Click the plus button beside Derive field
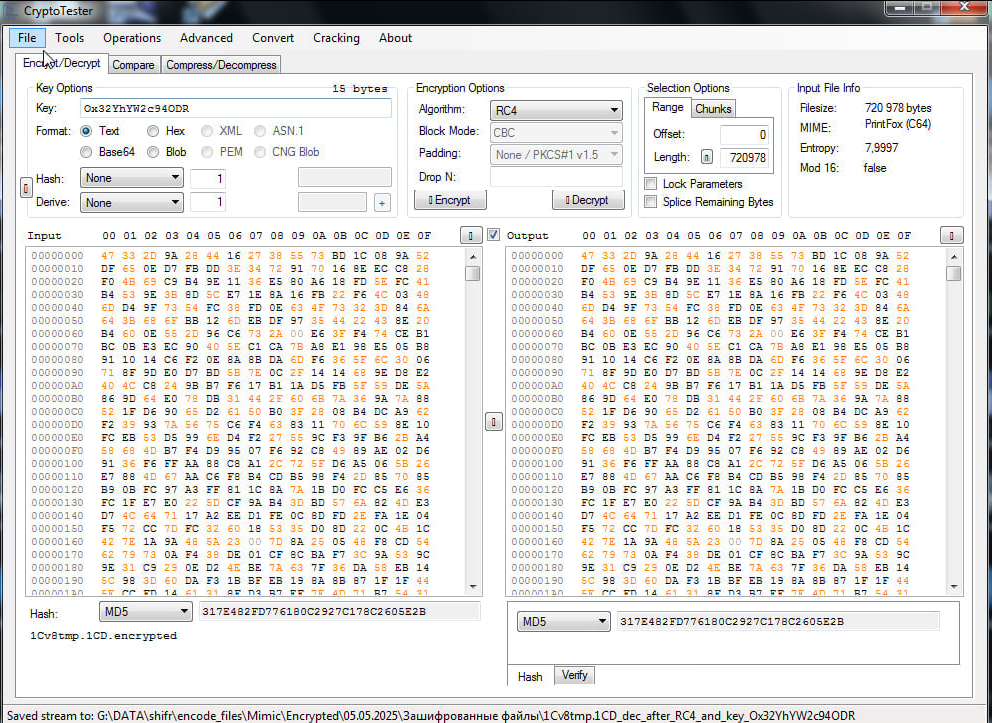The height and width of the screenshot is (723, 992). pyautogui.click(x=381, y=203)
